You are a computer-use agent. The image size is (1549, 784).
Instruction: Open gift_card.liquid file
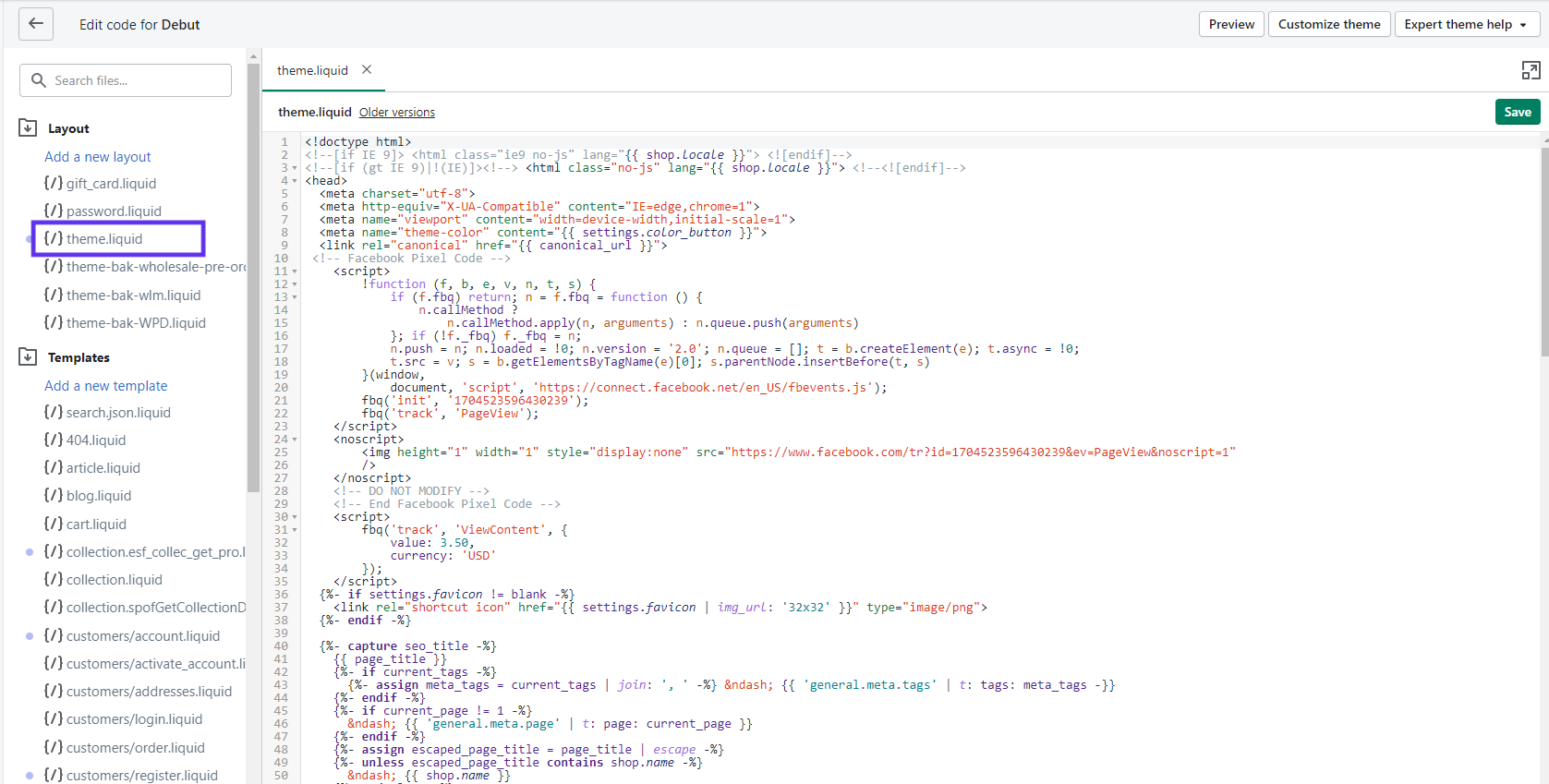pos(100,184)
